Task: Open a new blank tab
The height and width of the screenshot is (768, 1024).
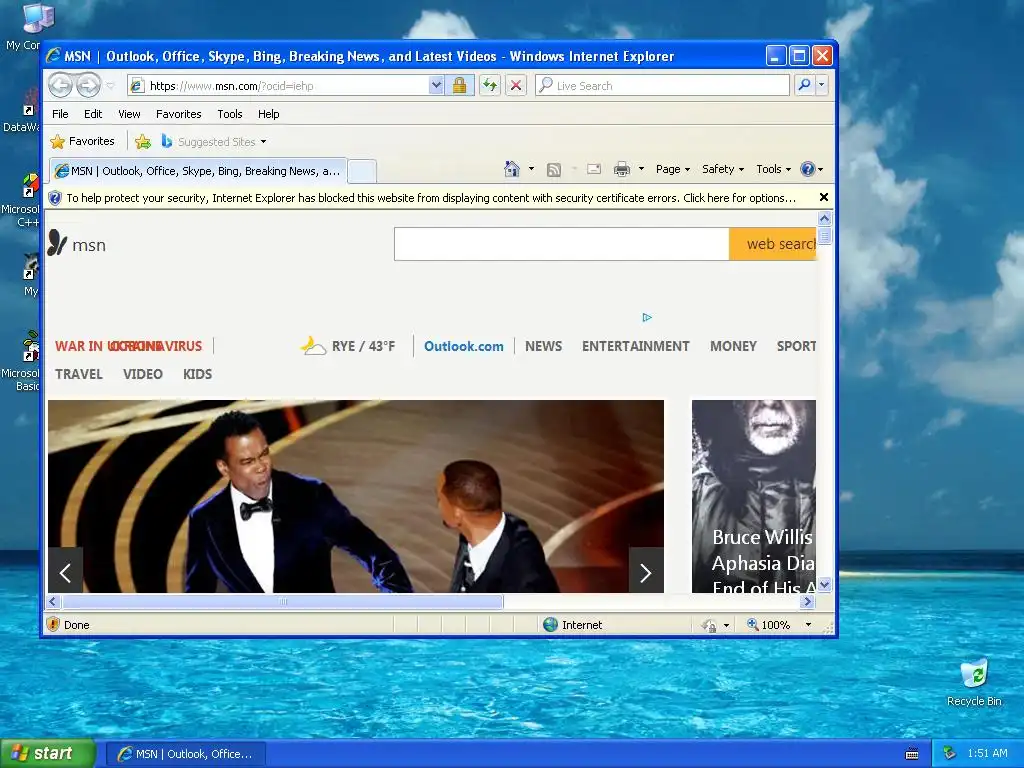Action: coord(362,172)
